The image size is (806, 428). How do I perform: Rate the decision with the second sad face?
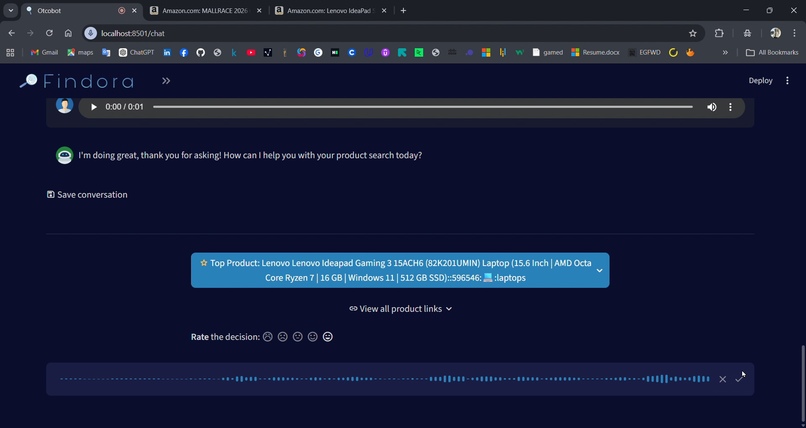(x=282, y=337)
